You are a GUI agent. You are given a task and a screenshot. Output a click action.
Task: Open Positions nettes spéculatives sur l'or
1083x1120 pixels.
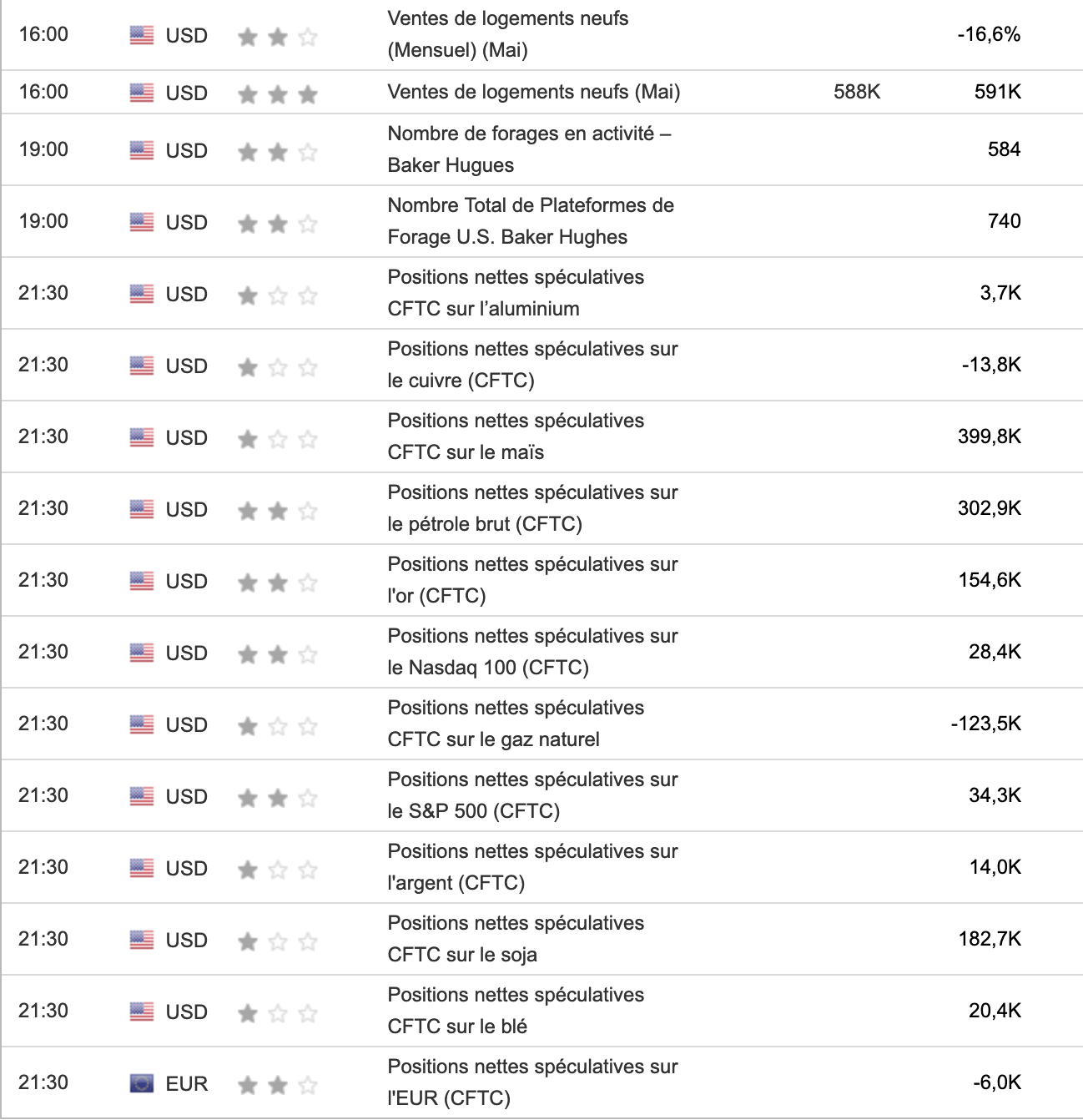pos(532,580)
